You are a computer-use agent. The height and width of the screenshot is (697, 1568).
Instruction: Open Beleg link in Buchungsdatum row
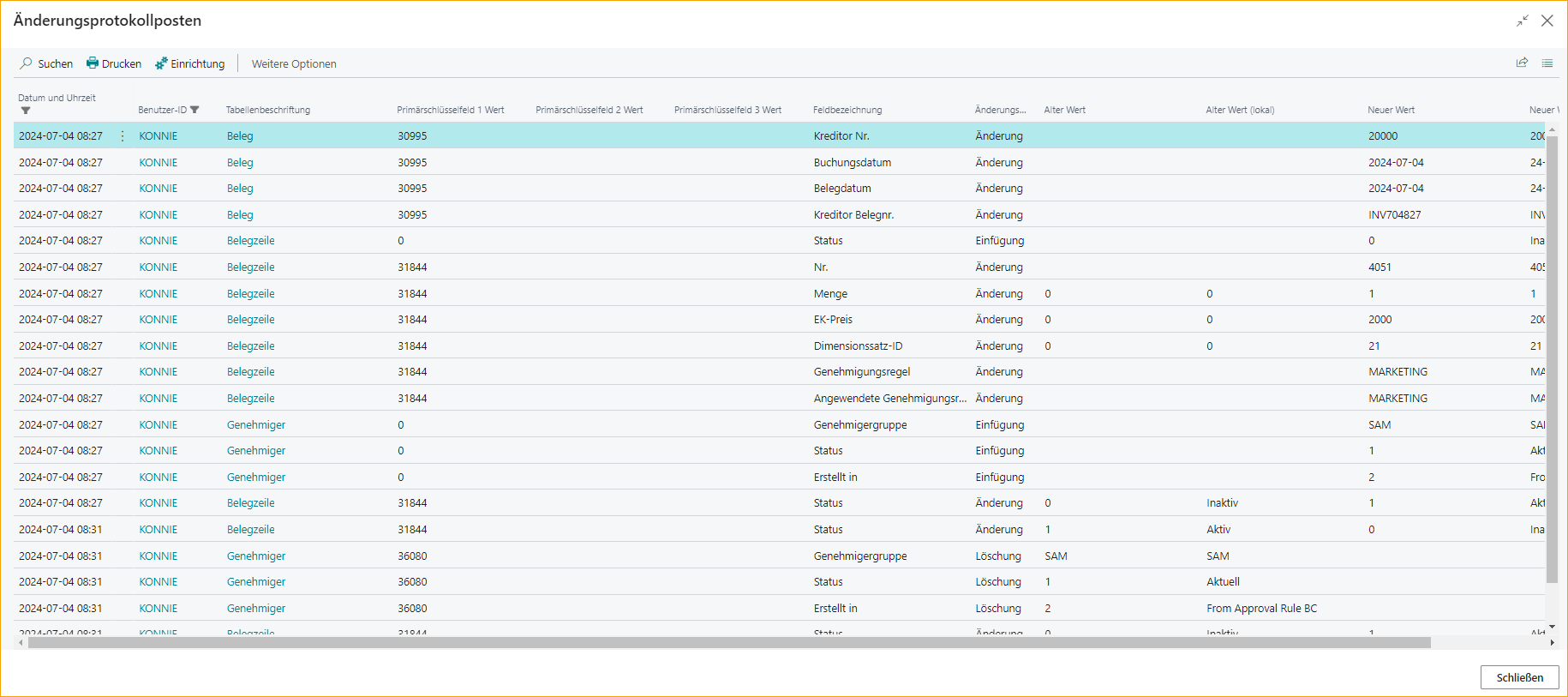(240, 163)
